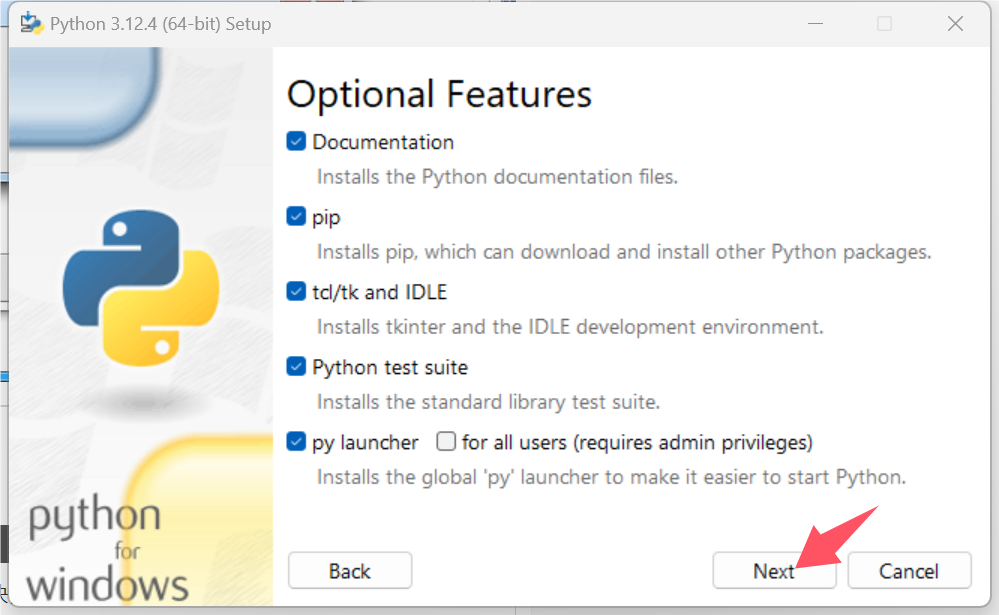
Task: Click the global 'py' launcher description text
Action: (x=611, y=477)
